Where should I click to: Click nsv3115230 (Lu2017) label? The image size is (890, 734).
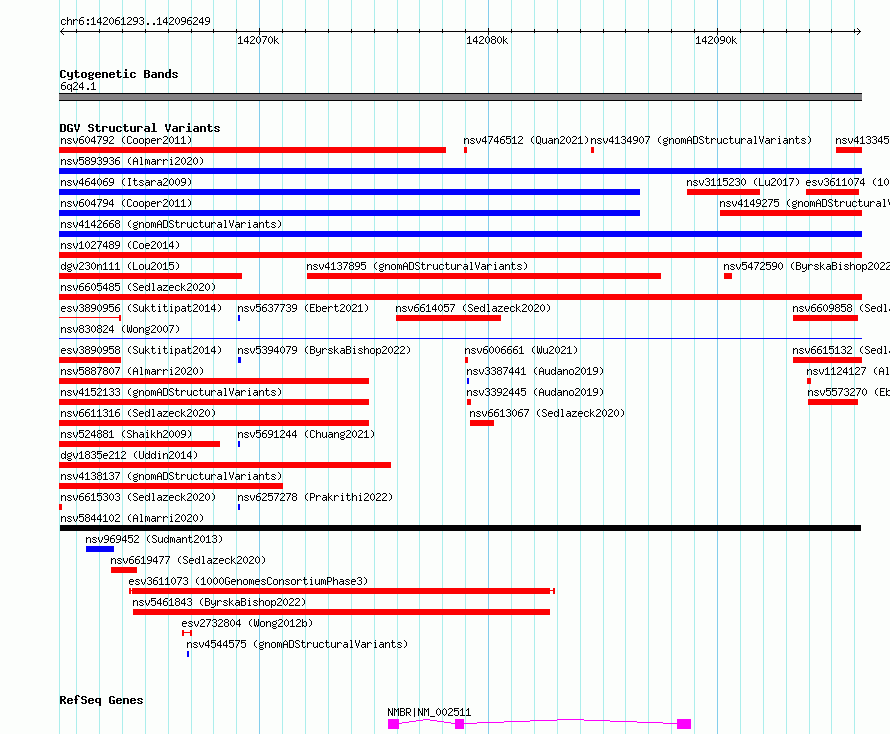tap(743, 182)
